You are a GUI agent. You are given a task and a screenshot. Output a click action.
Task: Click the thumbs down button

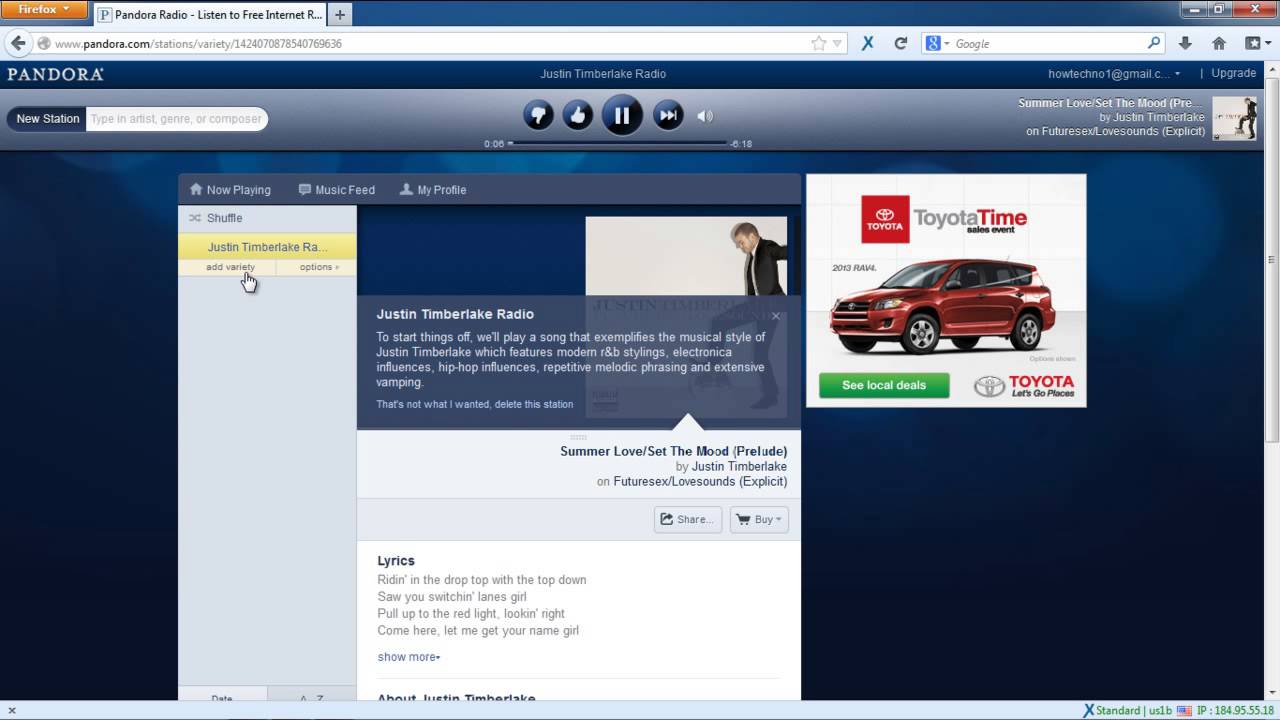click(x=538, y=116)
